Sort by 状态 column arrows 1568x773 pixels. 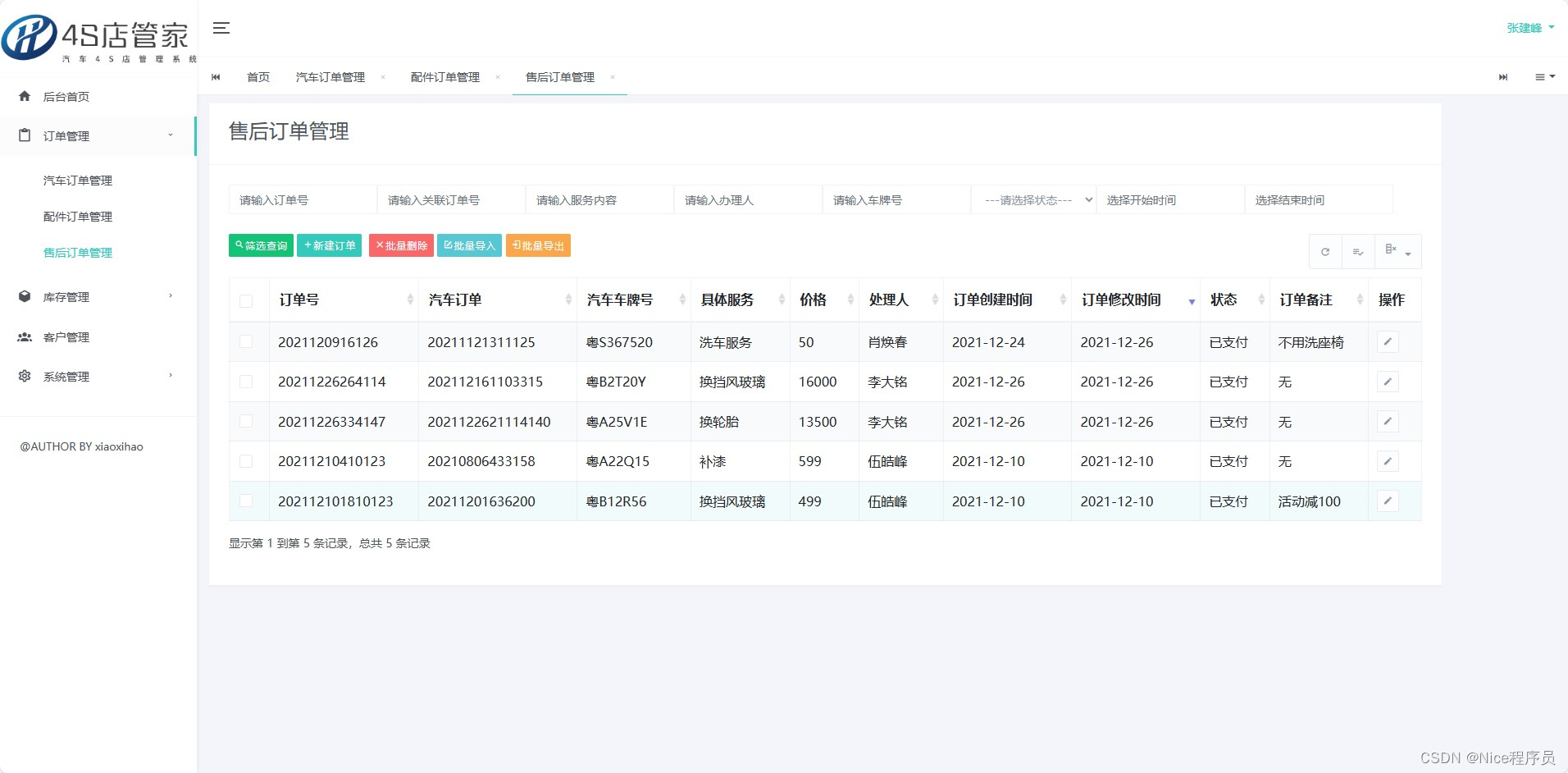point(1261,300)
